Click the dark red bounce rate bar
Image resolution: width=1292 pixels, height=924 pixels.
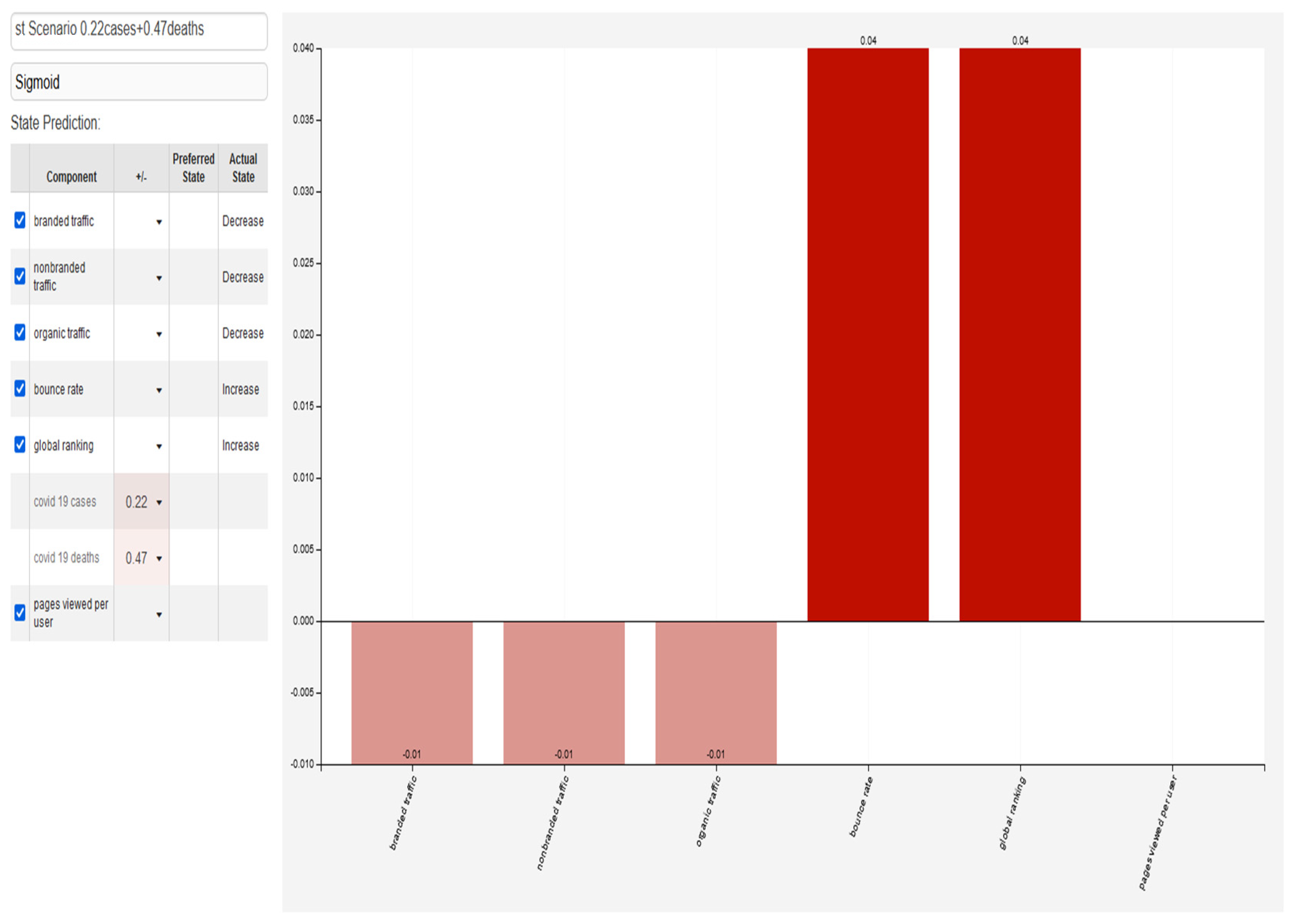(x=867, y=335)
